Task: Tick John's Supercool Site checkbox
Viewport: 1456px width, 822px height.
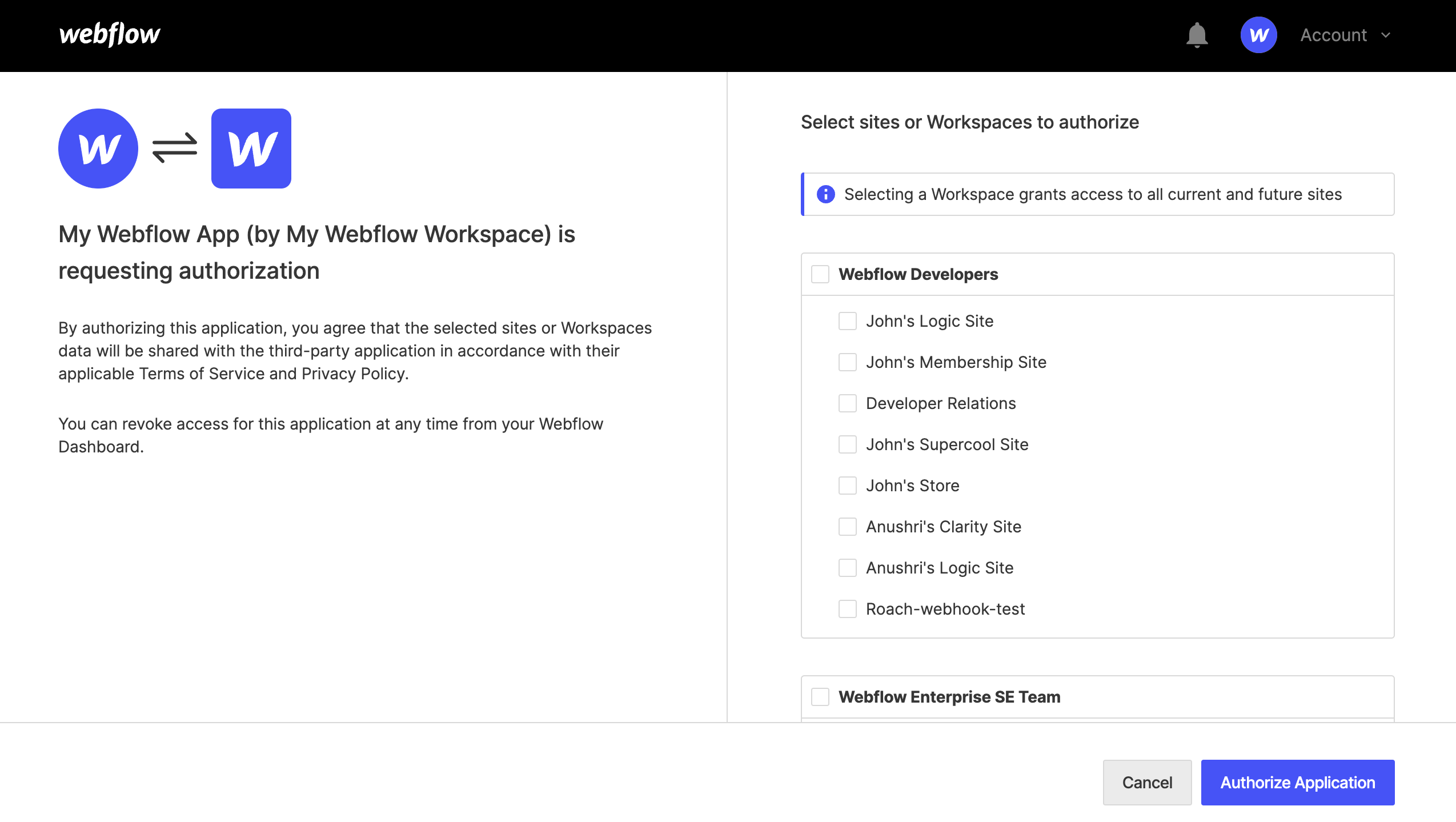Action: 847,444
